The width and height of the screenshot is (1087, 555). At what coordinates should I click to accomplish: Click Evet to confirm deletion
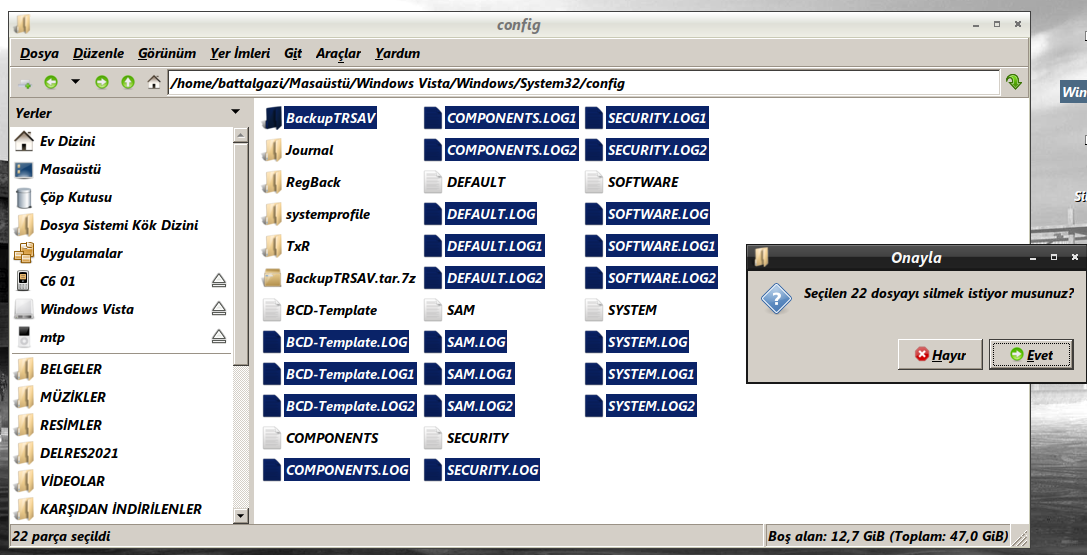(x=1031, y=355)
